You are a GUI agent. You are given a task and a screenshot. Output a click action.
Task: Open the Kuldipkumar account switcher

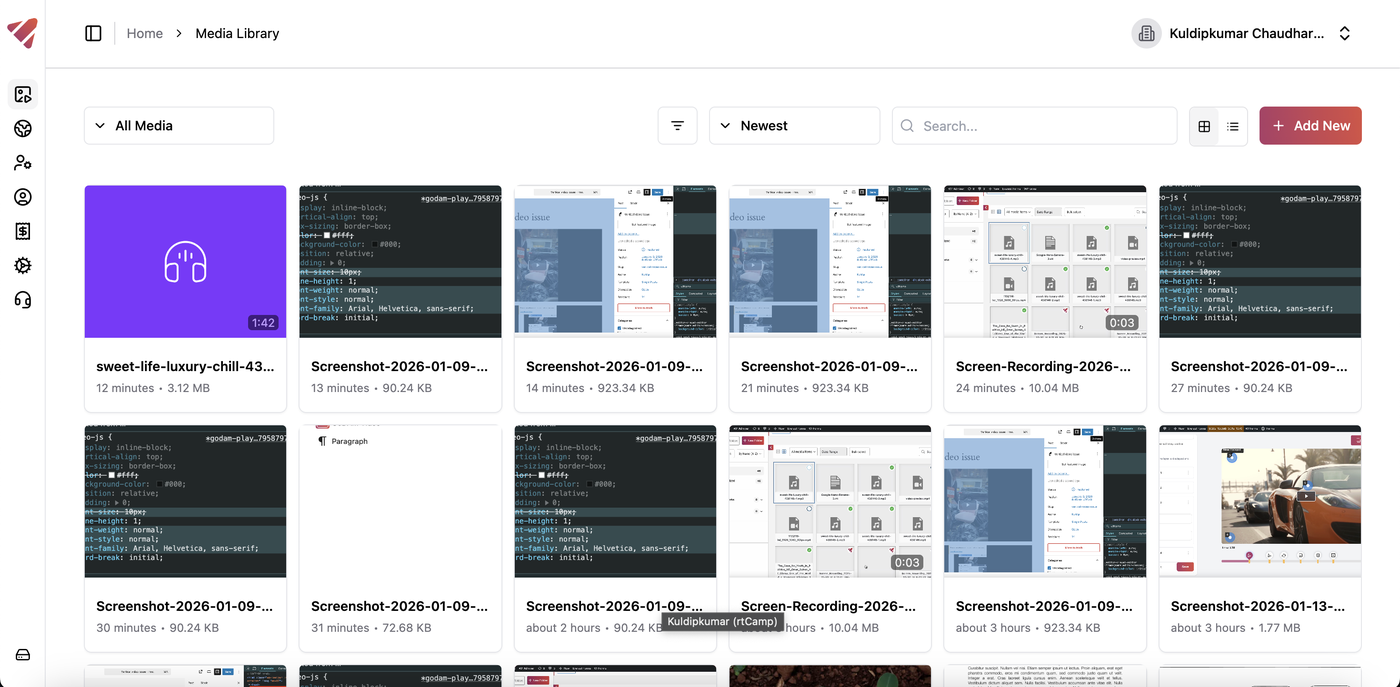pyautogui.click(x=1245, y=33)
